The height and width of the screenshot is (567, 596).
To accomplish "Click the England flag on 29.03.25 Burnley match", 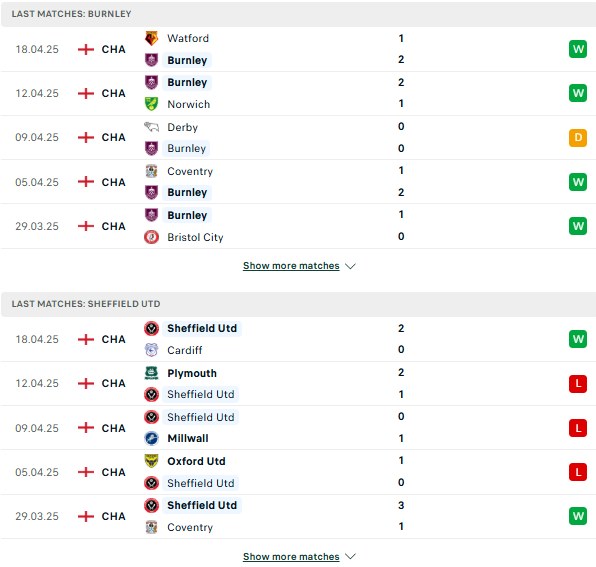I will pyautogui.click(x=86, y=226).
